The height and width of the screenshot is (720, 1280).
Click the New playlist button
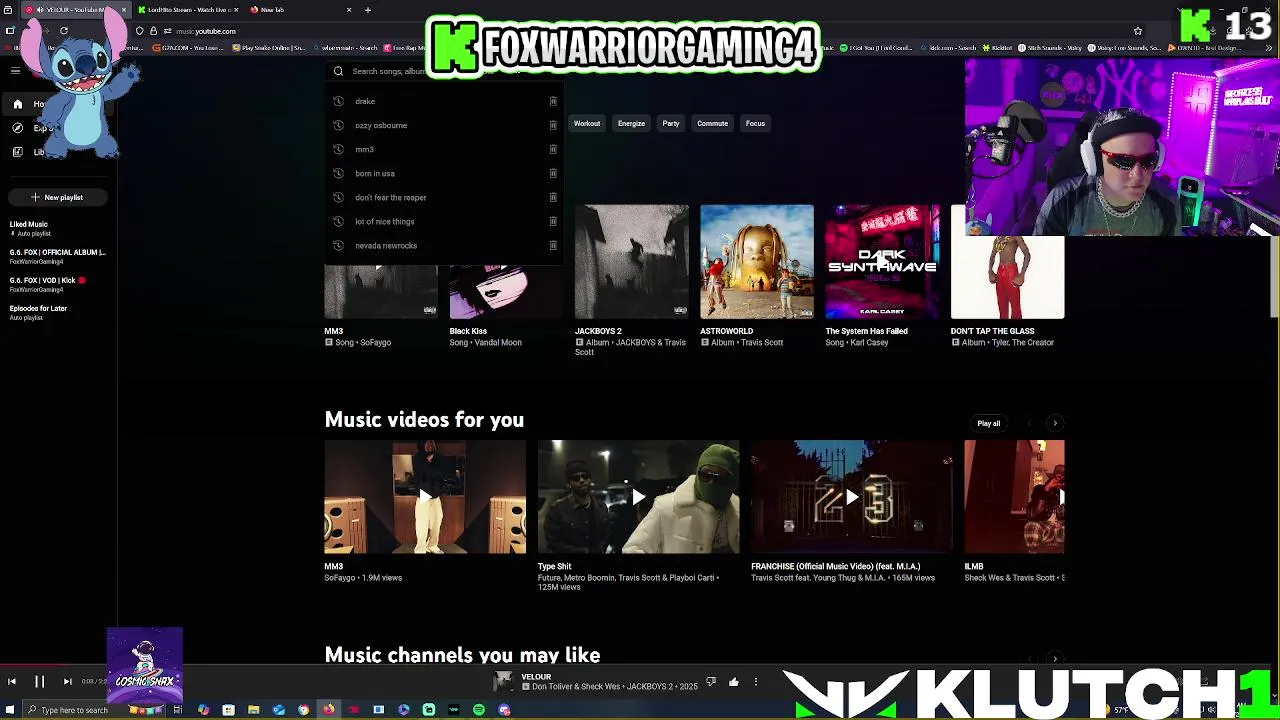point(57,197)
